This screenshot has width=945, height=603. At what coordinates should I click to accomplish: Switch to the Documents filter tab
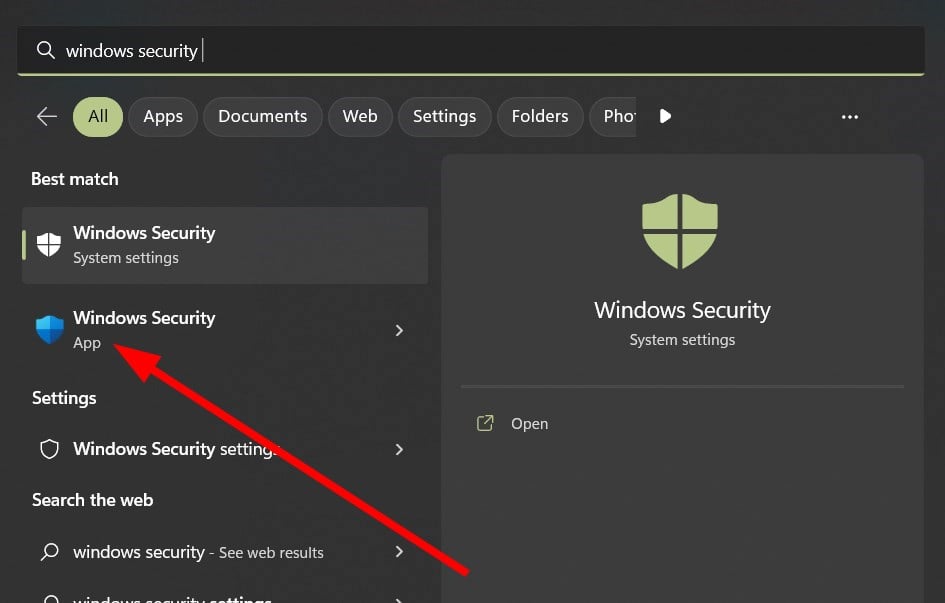[263, 116]
